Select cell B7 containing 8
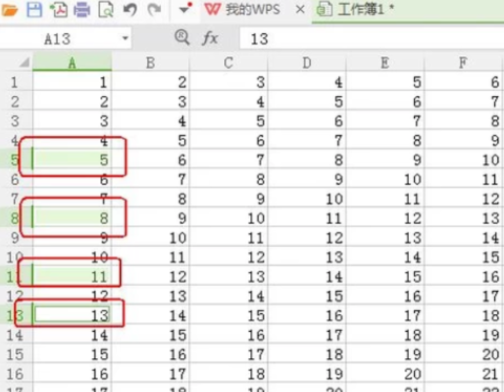 click(150, 199)
